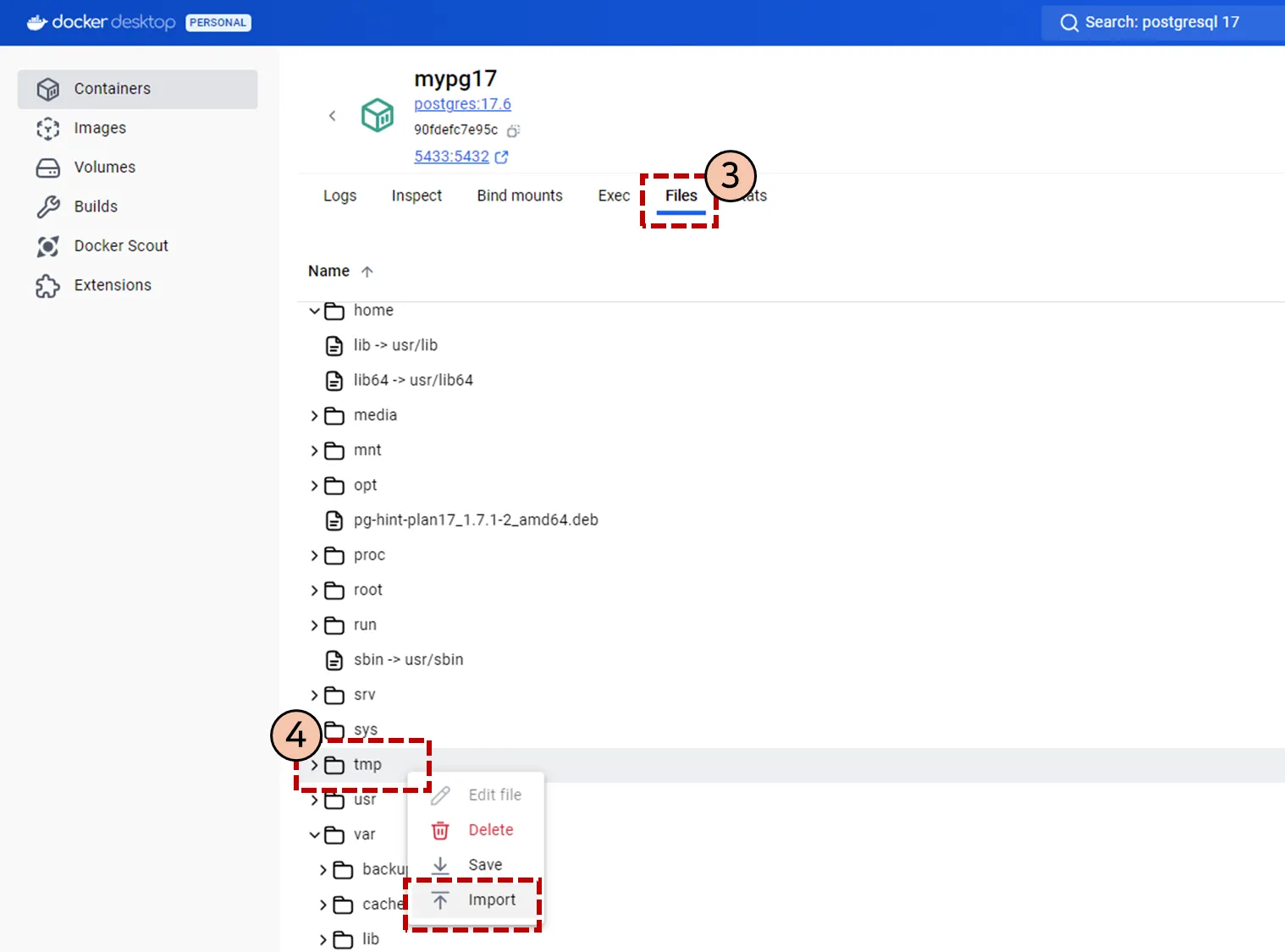Open Extensions using the puzzle-piece icon

click(x=48, y=286)
